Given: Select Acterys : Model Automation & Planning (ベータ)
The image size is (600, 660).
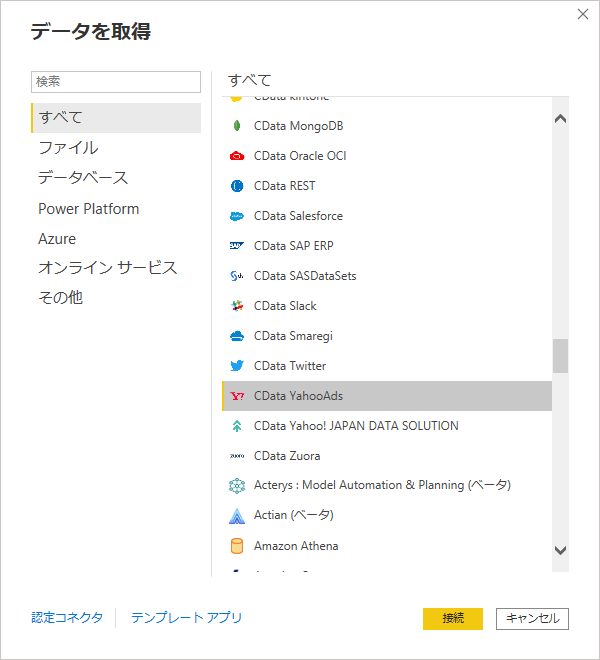Looking at the screenshot, I should [387, 486].
